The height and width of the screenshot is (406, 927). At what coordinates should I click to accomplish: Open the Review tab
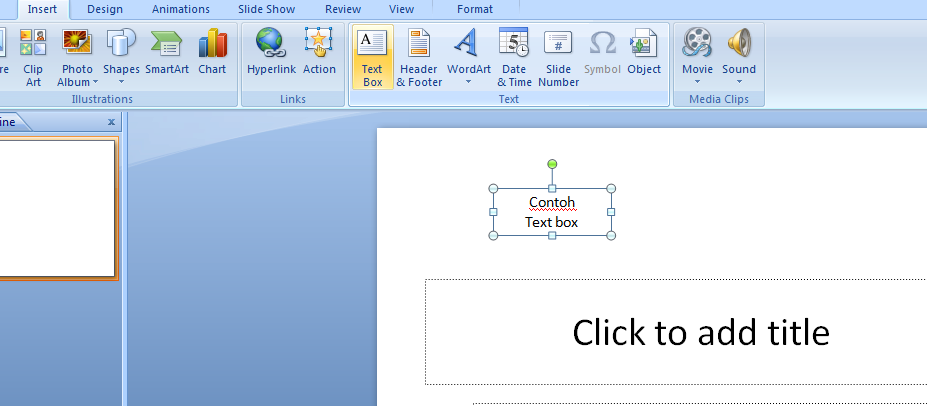tap(343, 9)
